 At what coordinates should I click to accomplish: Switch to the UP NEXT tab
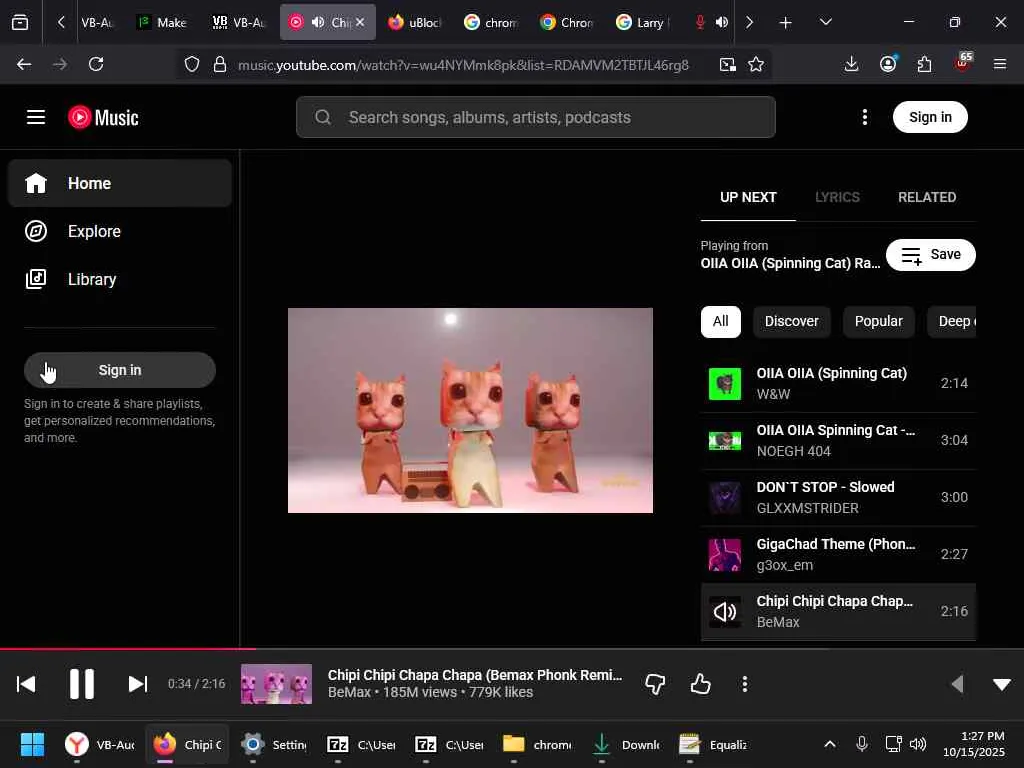(748, 197)
